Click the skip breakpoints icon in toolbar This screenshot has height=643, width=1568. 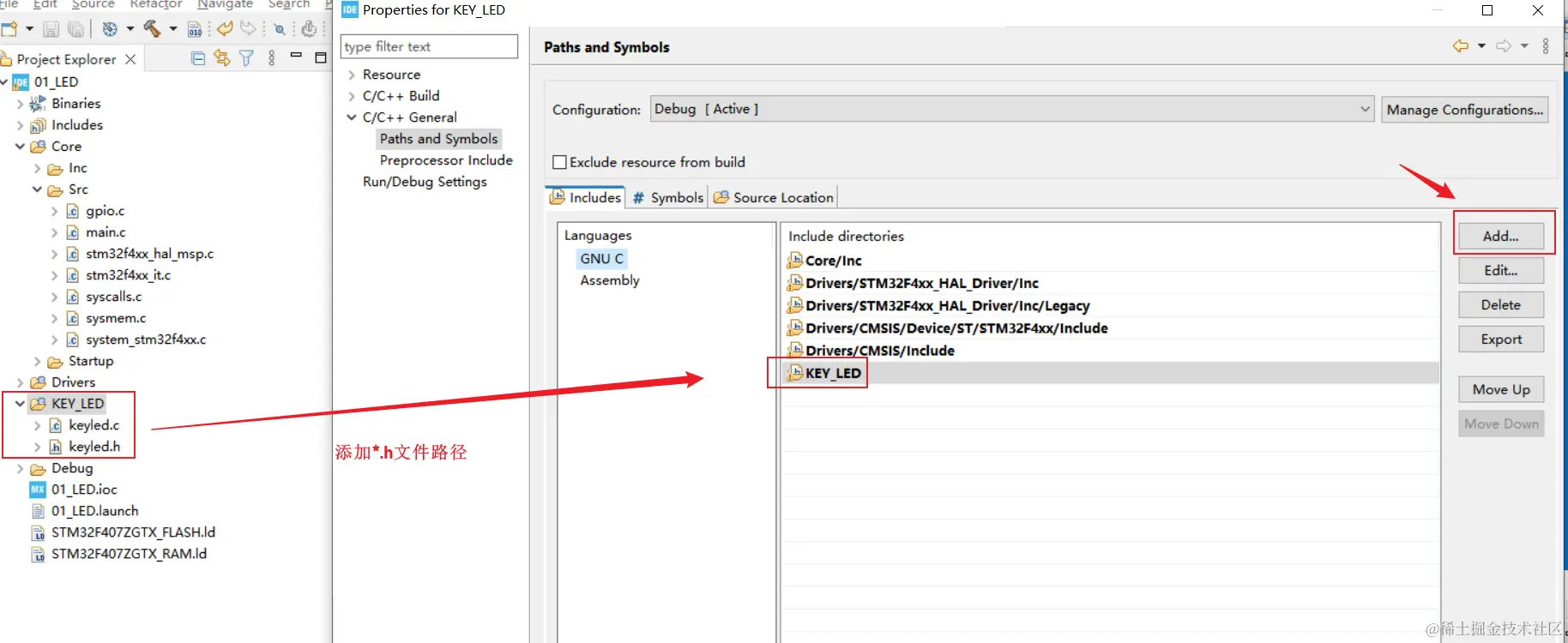[x=279, y=29]
